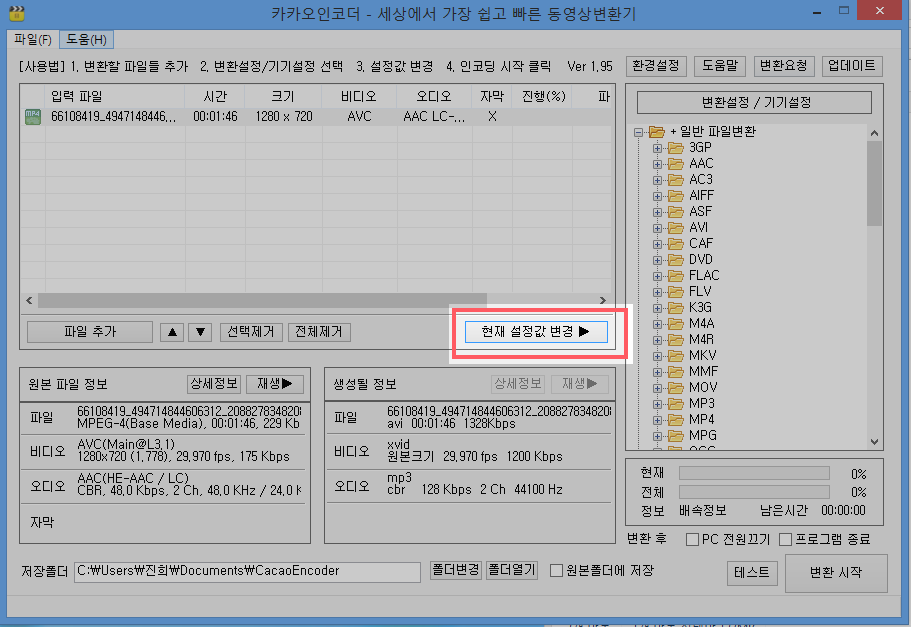Screen dimensions: 911x627
Task: Click the DVD folder icon
Action: 675,260
